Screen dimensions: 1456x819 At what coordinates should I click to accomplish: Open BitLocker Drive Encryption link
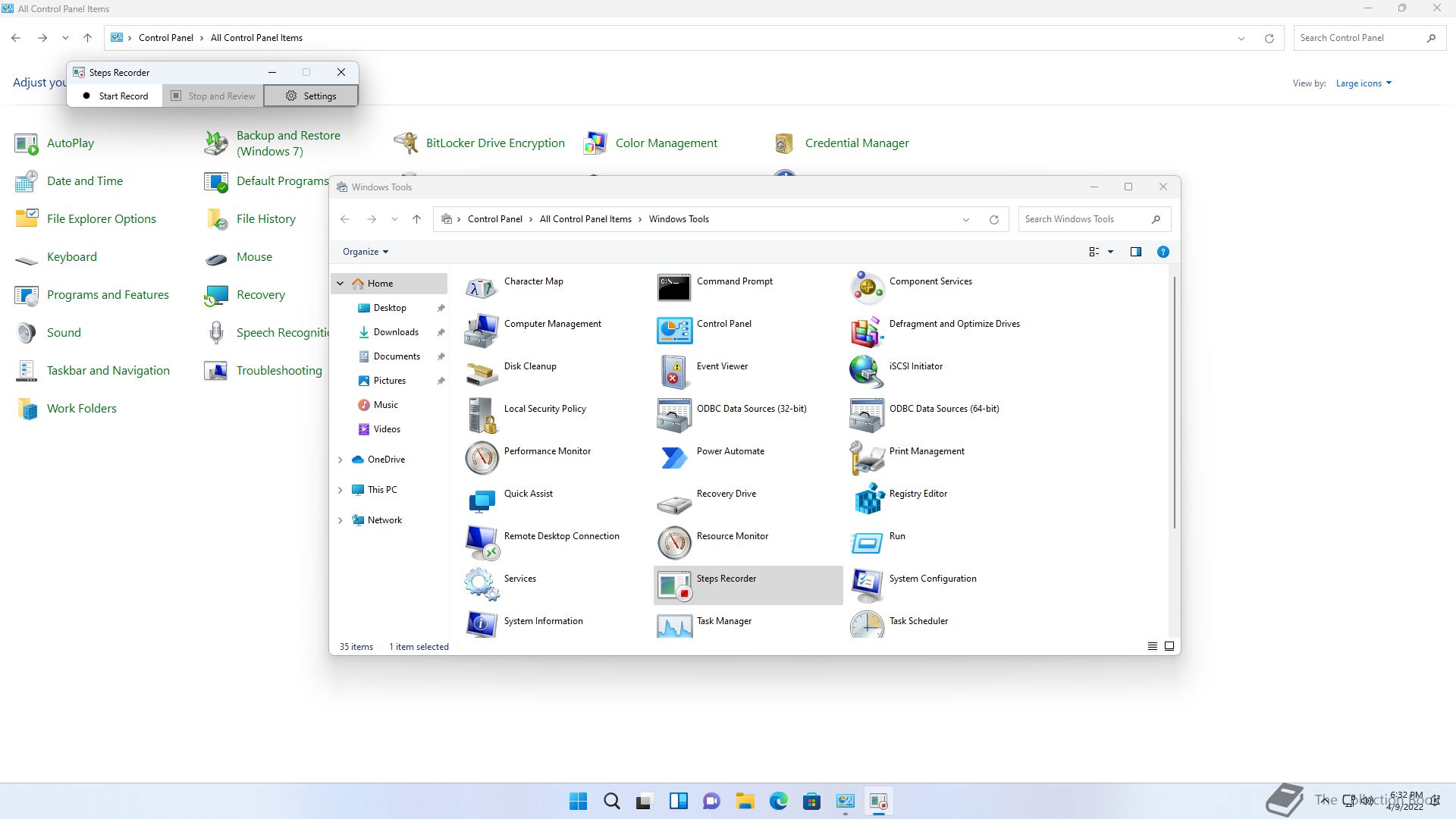tap(495, 143)
